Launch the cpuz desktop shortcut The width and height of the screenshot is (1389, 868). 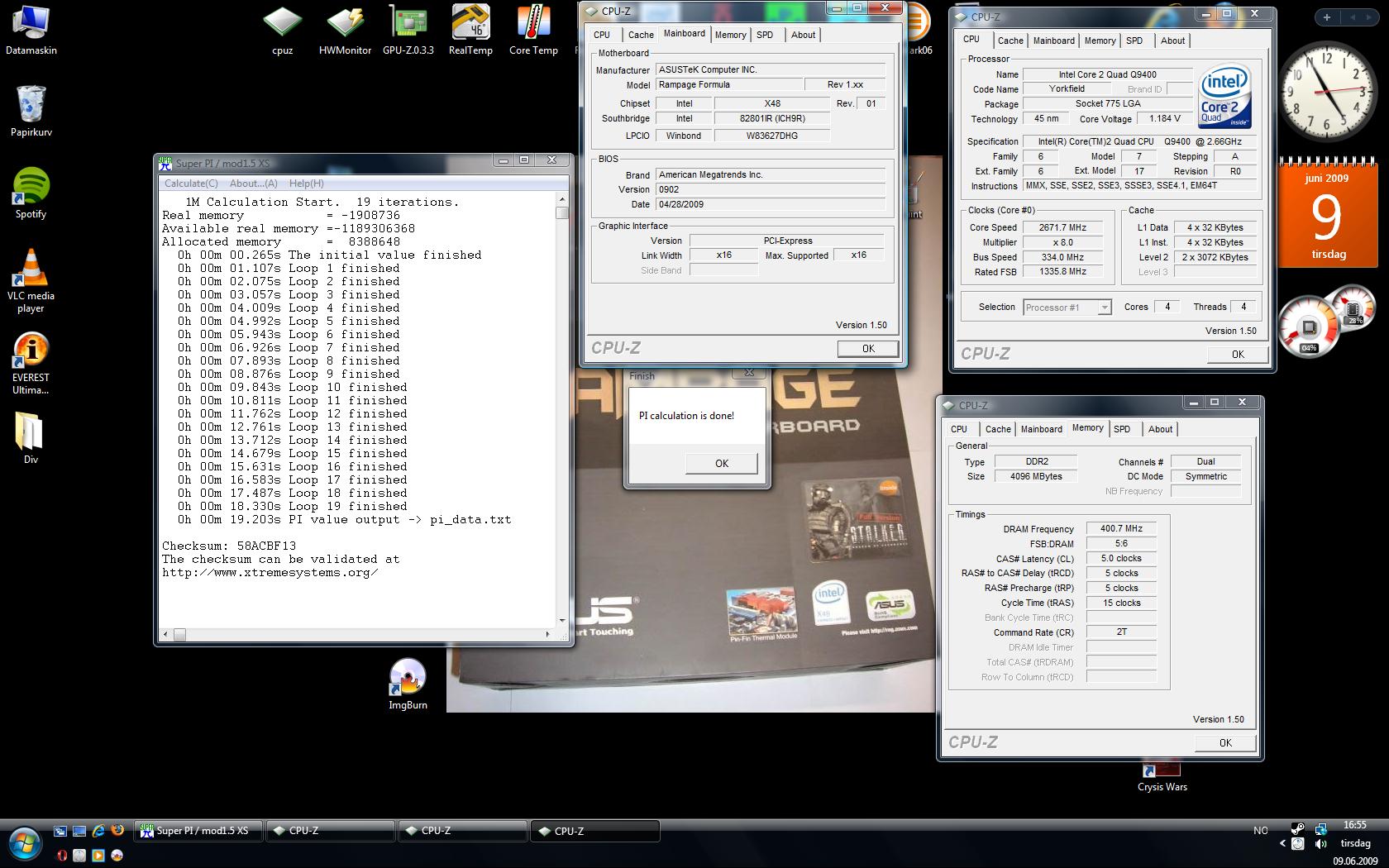(283, 30)
